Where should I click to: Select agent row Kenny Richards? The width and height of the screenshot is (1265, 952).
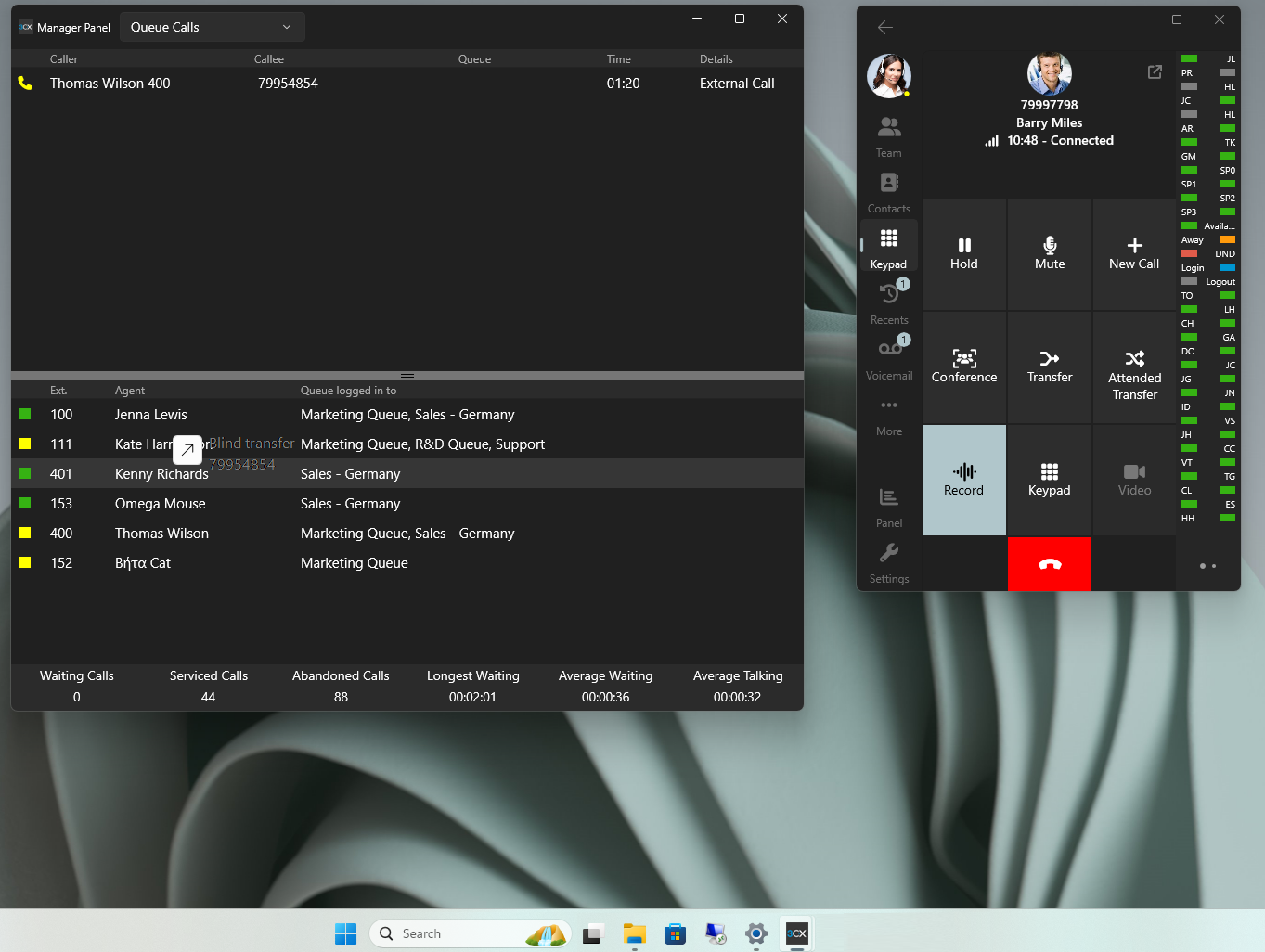pos(407,474)
